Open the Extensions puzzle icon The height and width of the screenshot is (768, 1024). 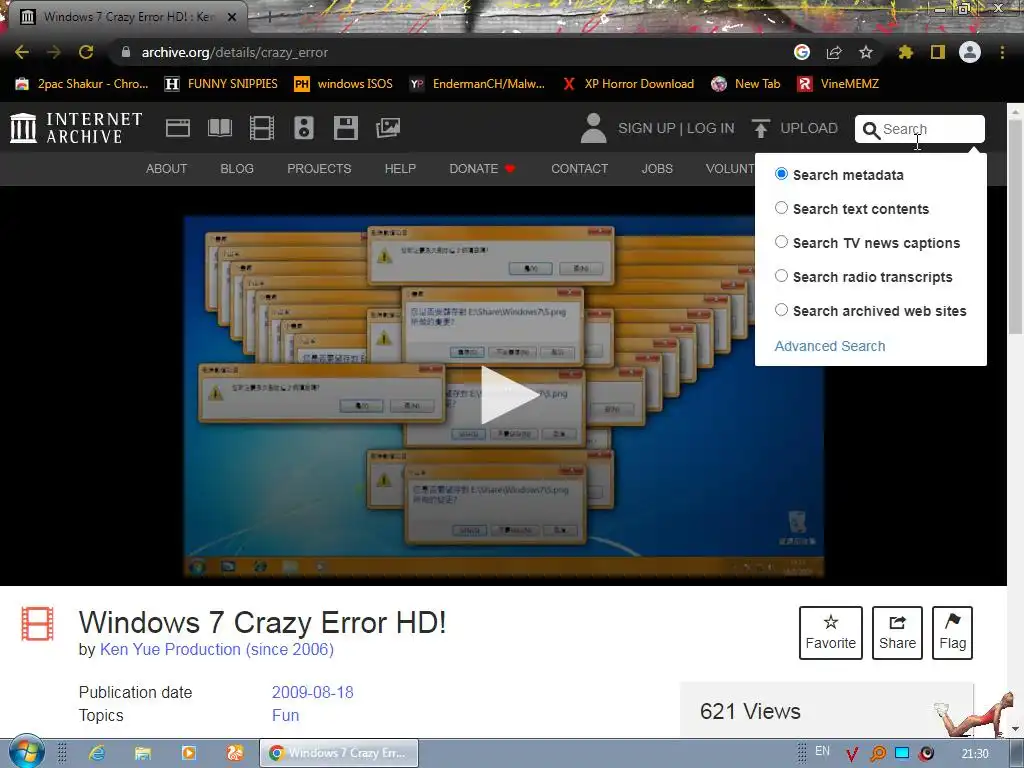point(906,52)
